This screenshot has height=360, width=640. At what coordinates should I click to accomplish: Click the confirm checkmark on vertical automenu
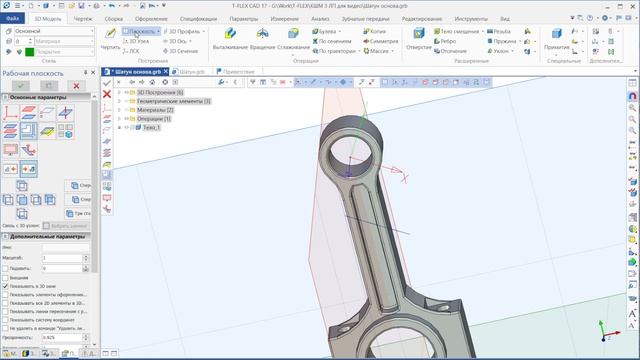coord(107,83)
